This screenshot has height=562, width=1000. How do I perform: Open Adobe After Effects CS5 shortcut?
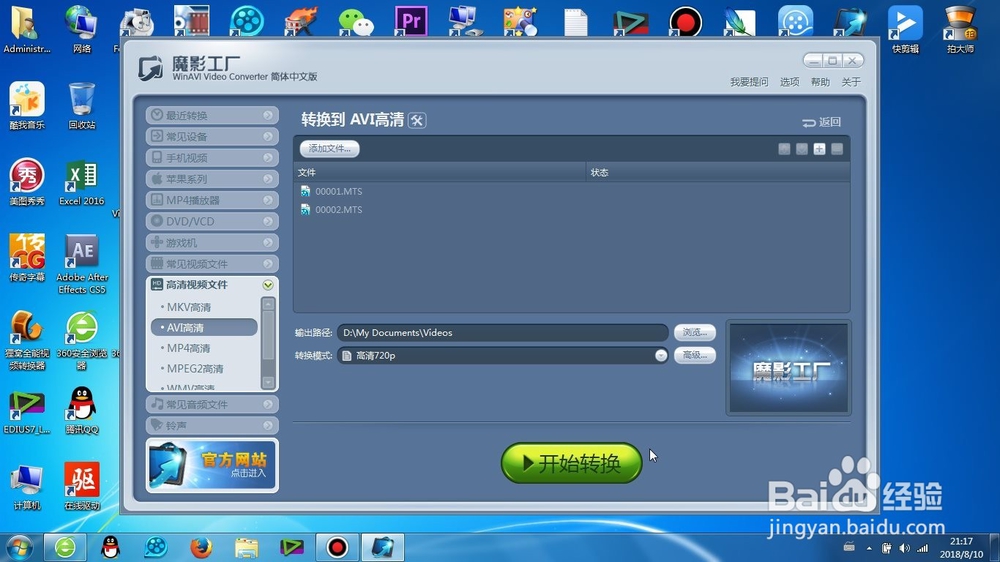[82, 263]
